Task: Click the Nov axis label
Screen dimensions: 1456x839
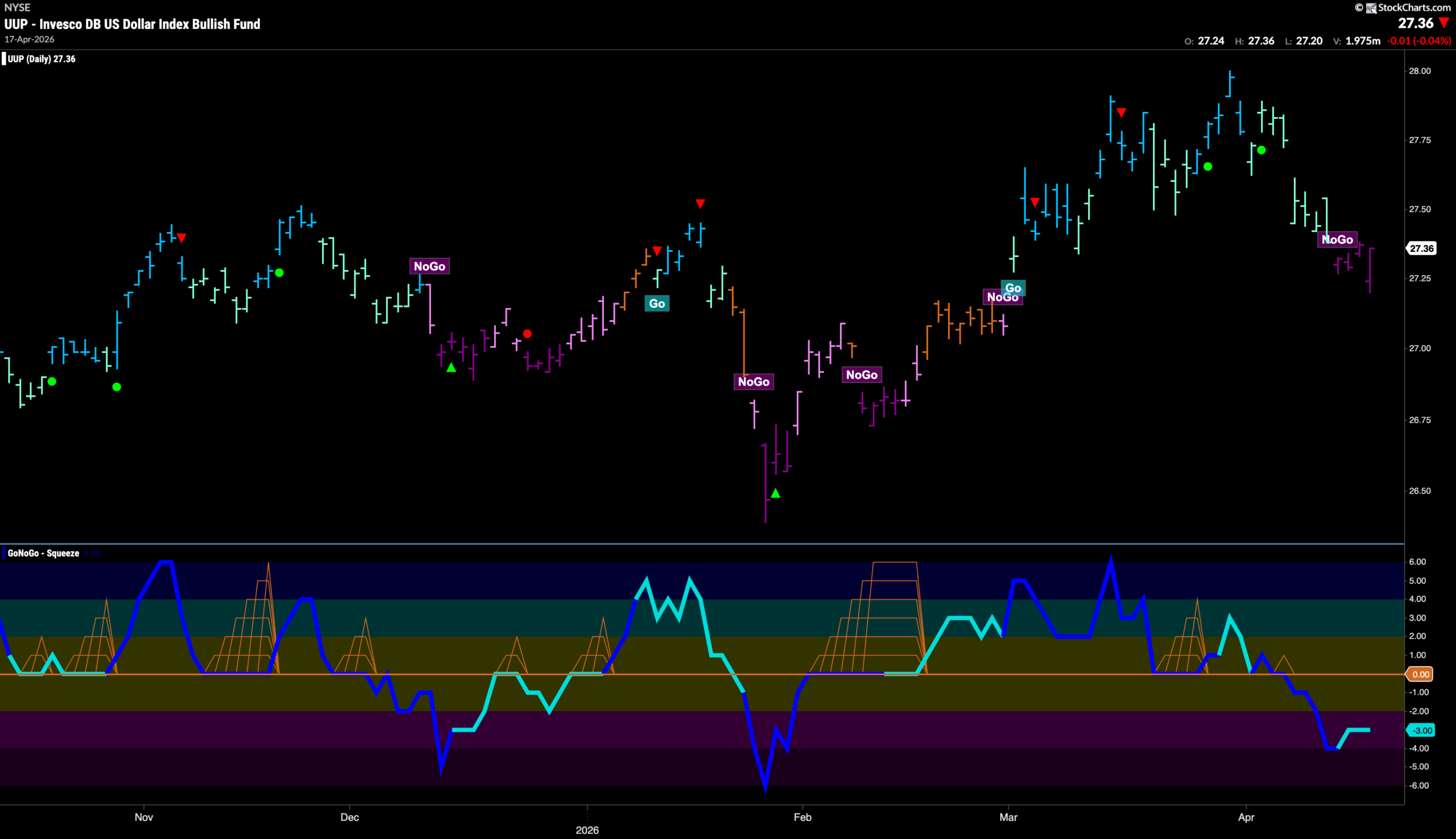Action: tap(144, 817)
